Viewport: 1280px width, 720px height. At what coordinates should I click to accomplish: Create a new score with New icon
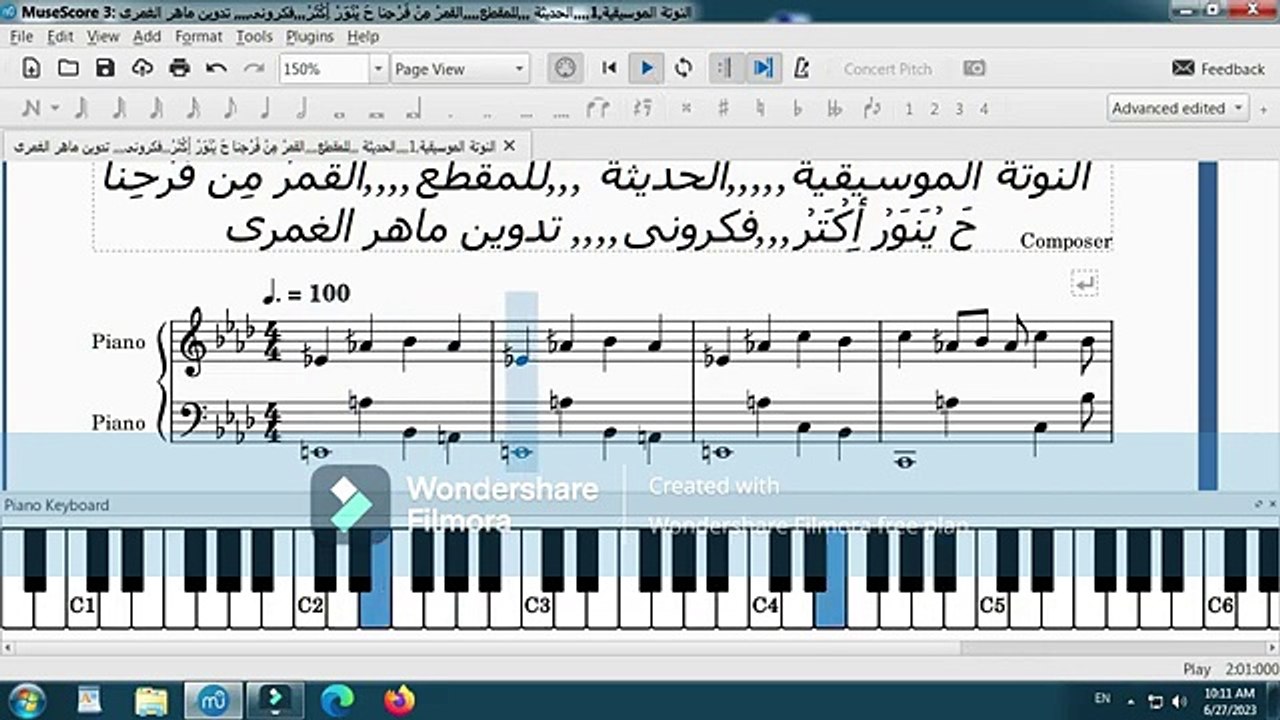click(x=31, y=68)
